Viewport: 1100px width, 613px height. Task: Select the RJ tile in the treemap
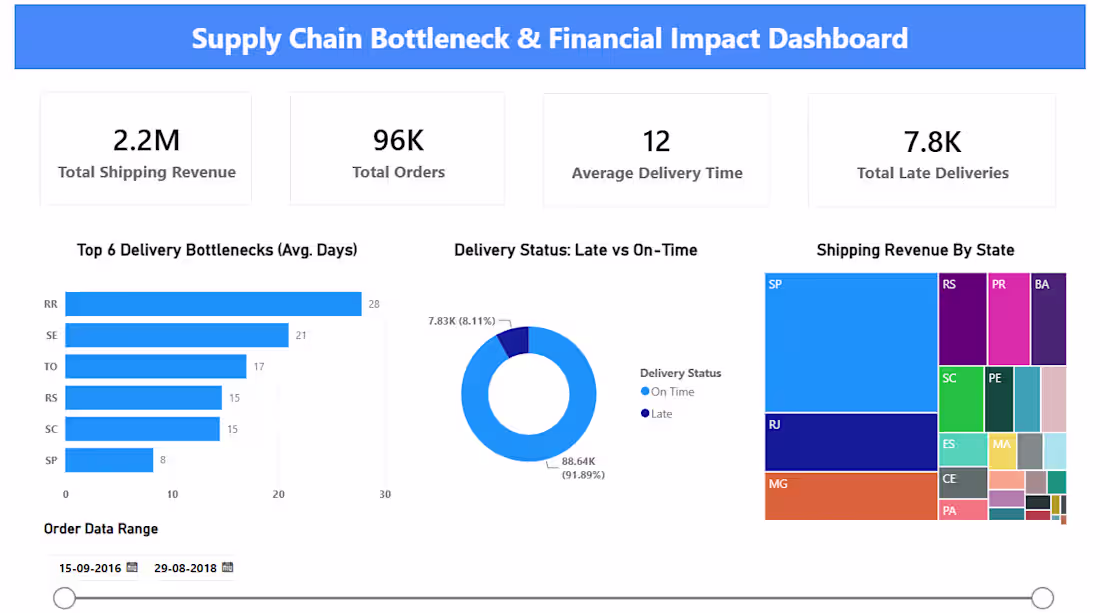tap(851, 442)
